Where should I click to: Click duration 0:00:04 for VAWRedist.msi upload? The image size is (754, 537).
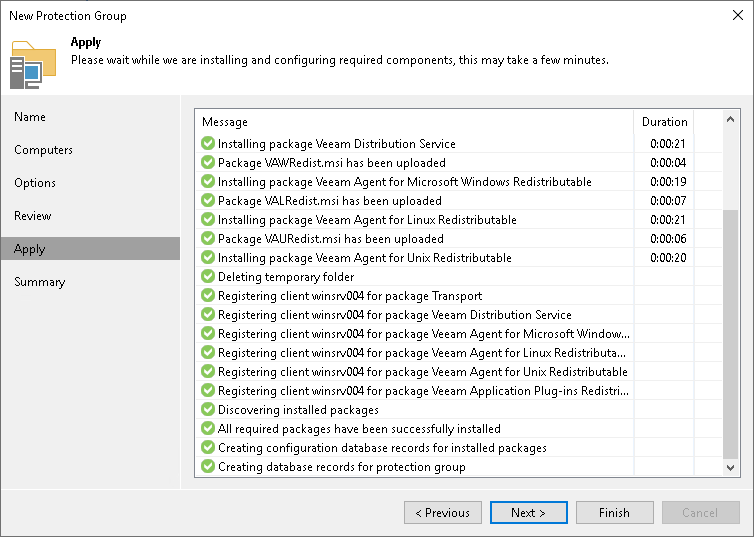click(x=668, y=163)
